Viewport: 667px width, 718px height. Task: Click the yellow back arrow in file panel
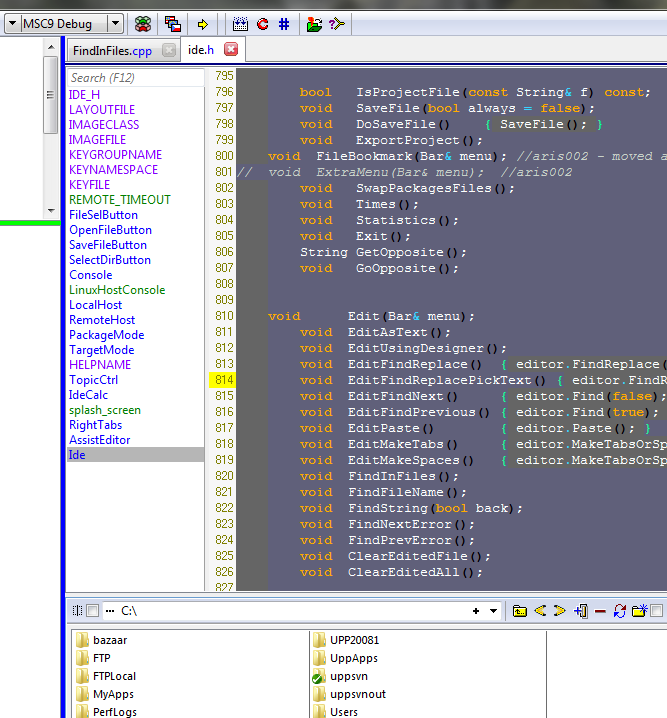point(540,610)
